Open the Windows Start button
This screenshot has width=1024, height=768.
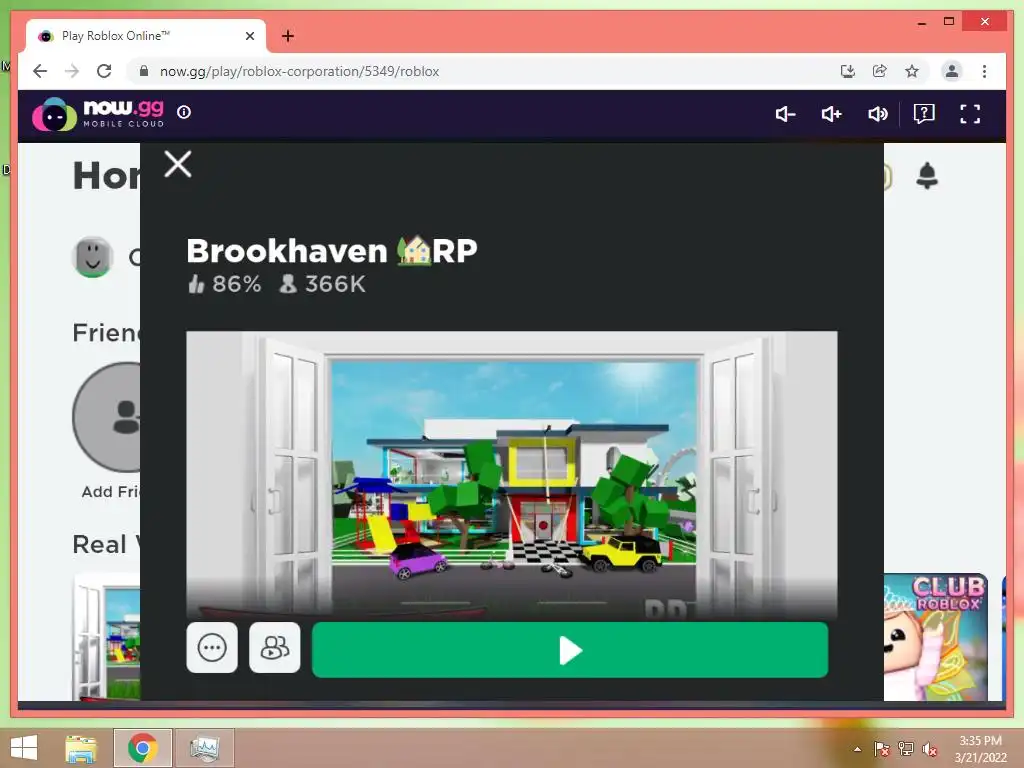pos(24,748)
